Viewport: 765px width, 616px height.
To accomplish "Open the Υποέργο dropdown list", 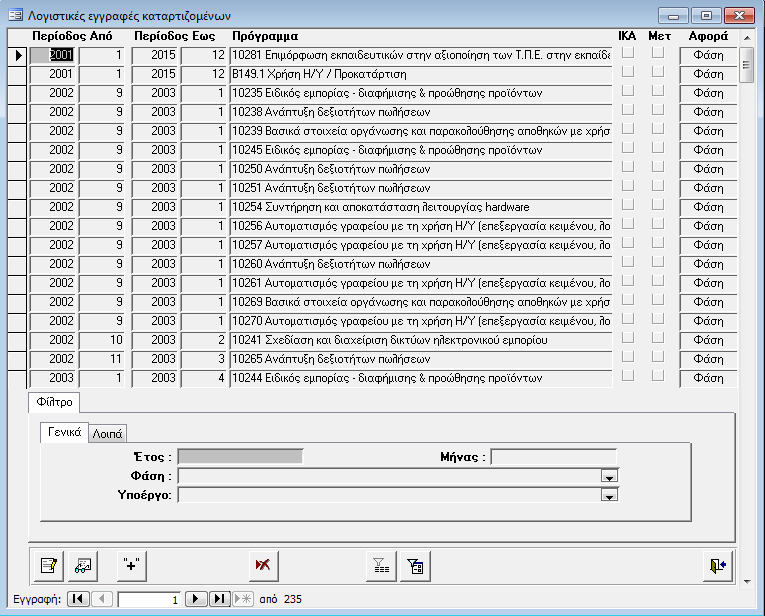I will [609, 495].
